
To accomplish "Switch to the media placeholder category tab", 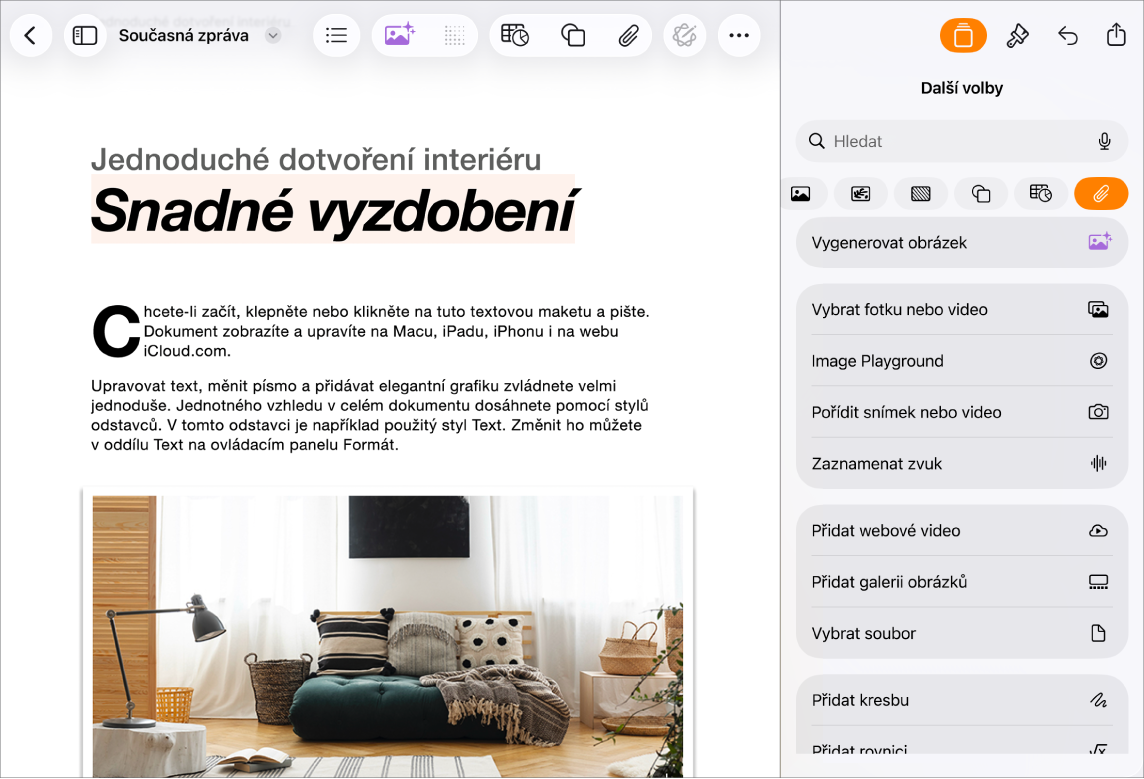I will [861, 194].
